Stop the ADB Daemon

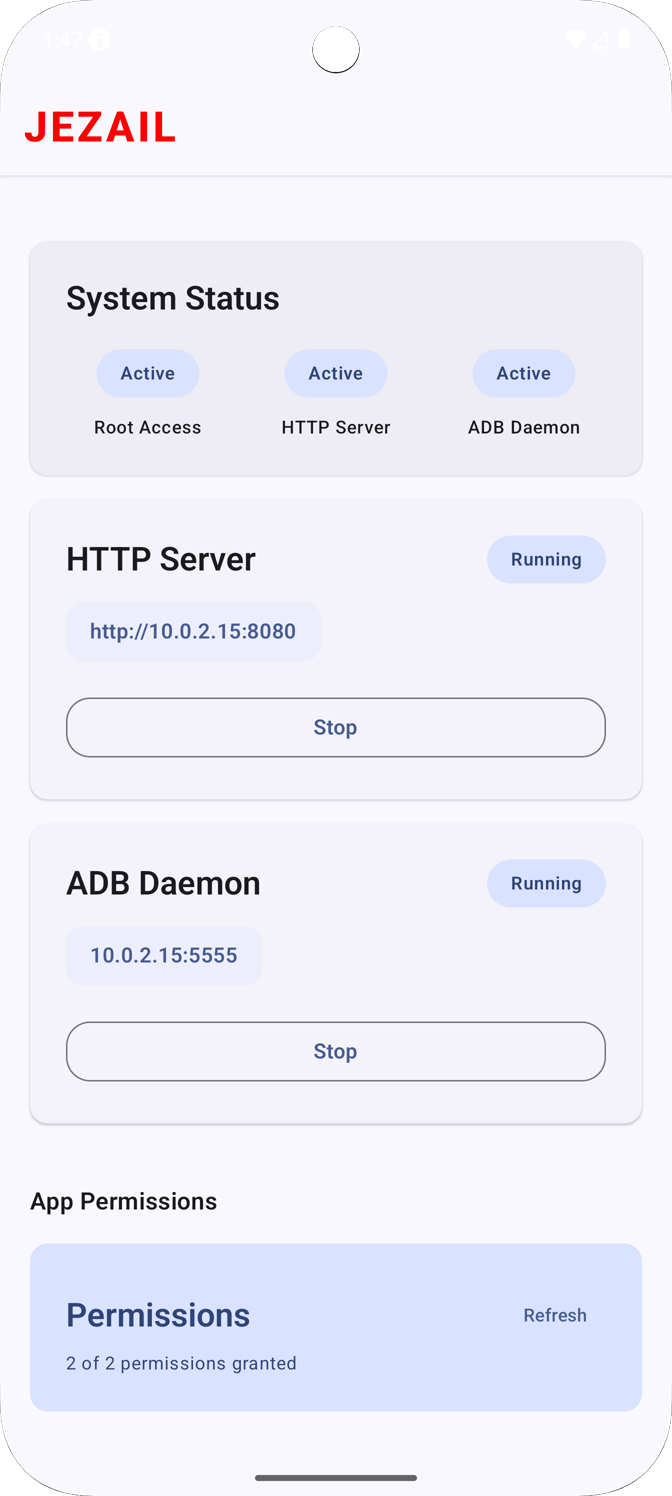[x=335, y=1051]
